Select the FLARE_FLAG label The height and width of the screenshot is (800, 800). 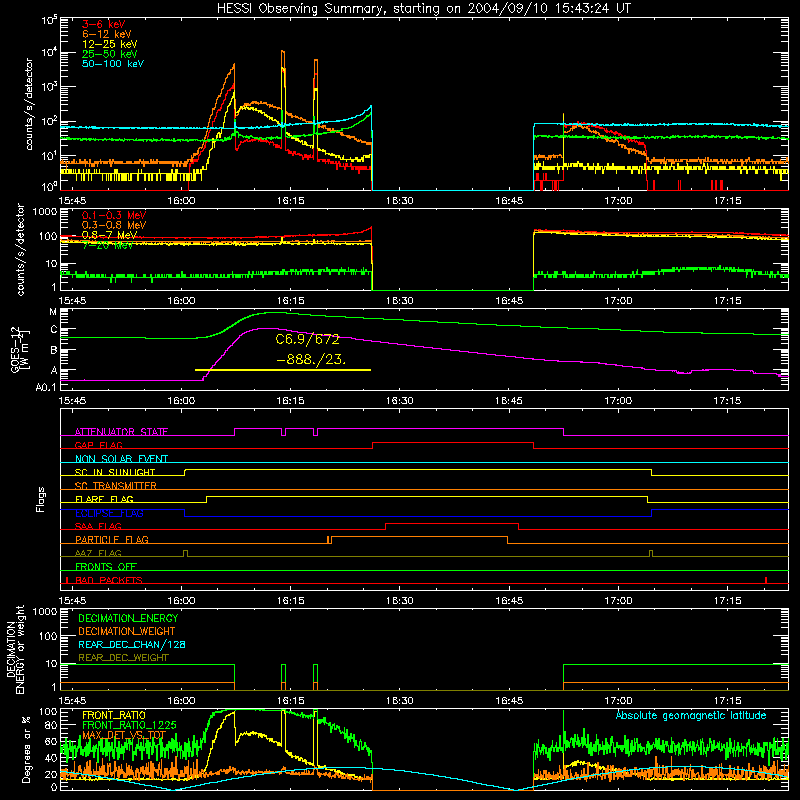[x=104, y=499]
